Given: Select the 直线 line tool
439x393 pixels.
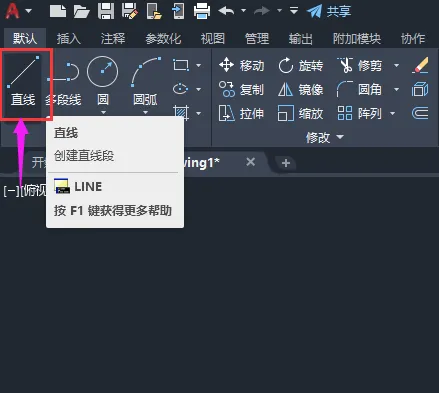Looking at the screenshot, I should coord(23,81).
